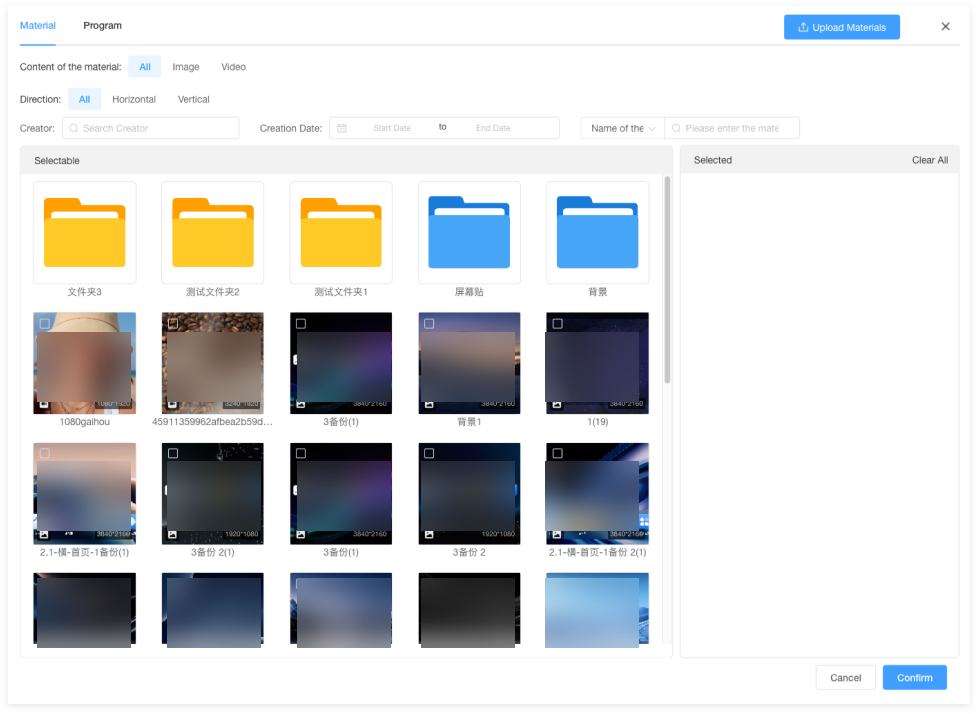Open the blue 背景 folder icon
Image resolution: width=978 pixels, height=714 pixels.
pos(598,233)
